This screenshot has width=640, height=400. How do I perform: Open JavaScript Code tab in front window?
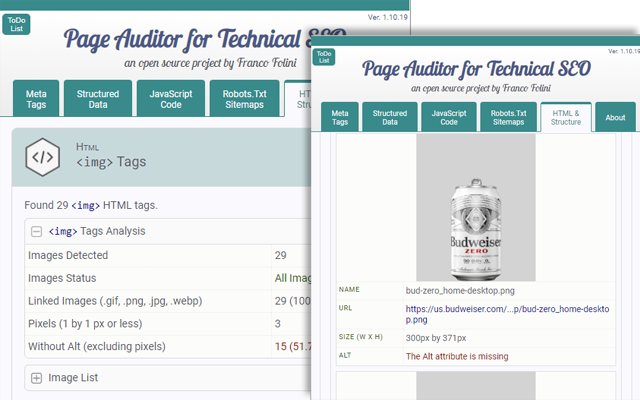coord(449,117)
